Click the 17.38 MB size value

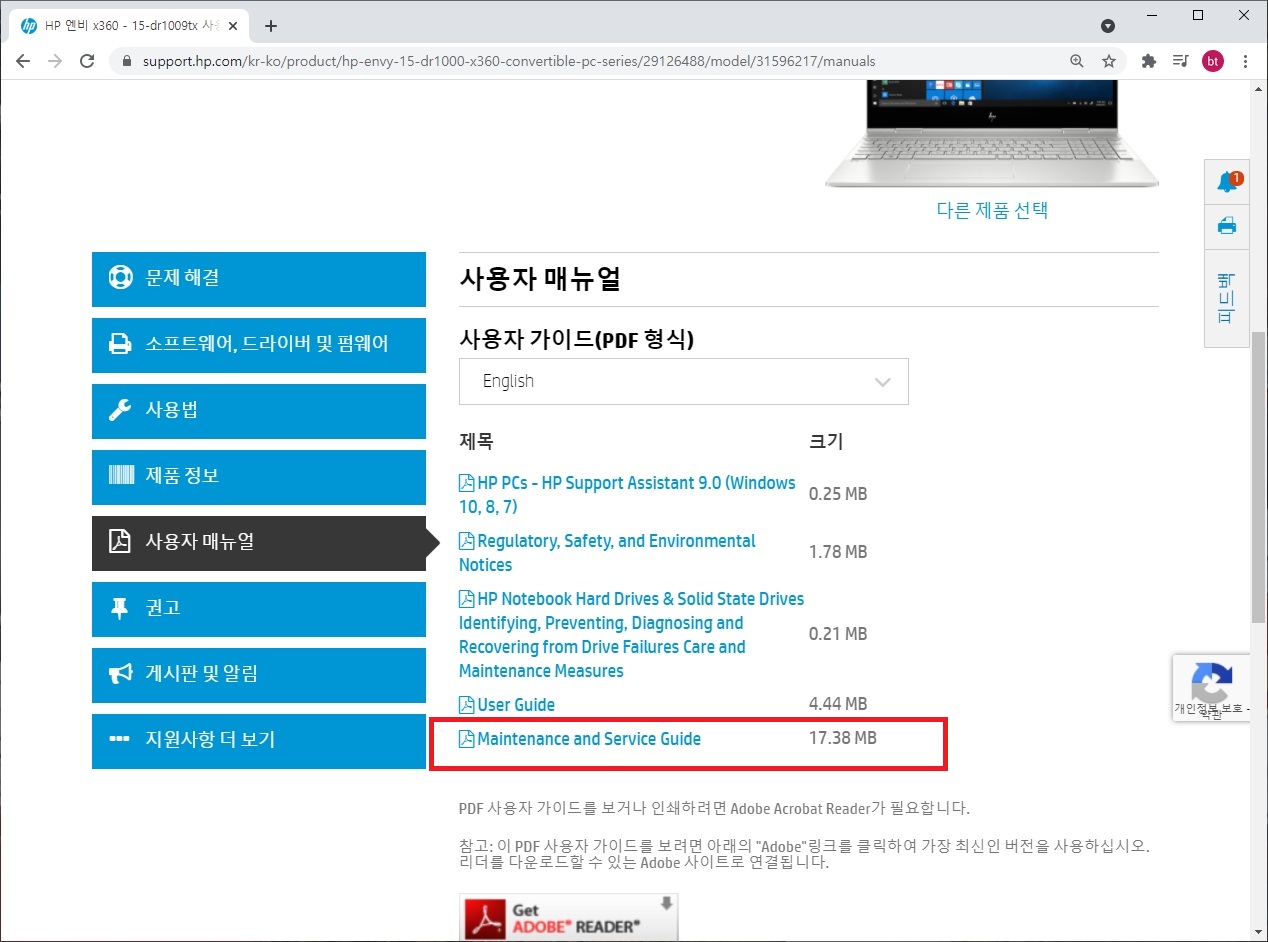click(843, 739)
